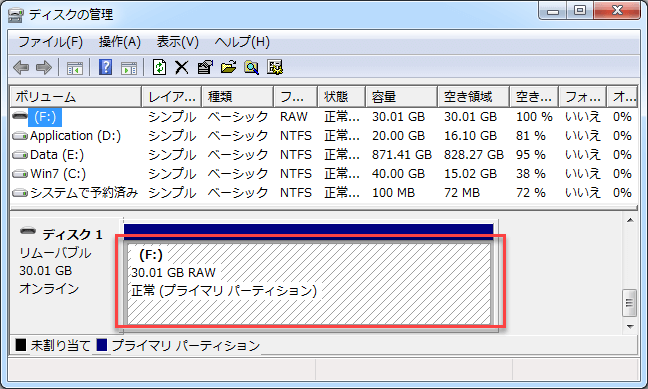Open the ヘルプ(H) menu
Screen dimensions: 648x389
pyautogui.click(x=242, y=42)
